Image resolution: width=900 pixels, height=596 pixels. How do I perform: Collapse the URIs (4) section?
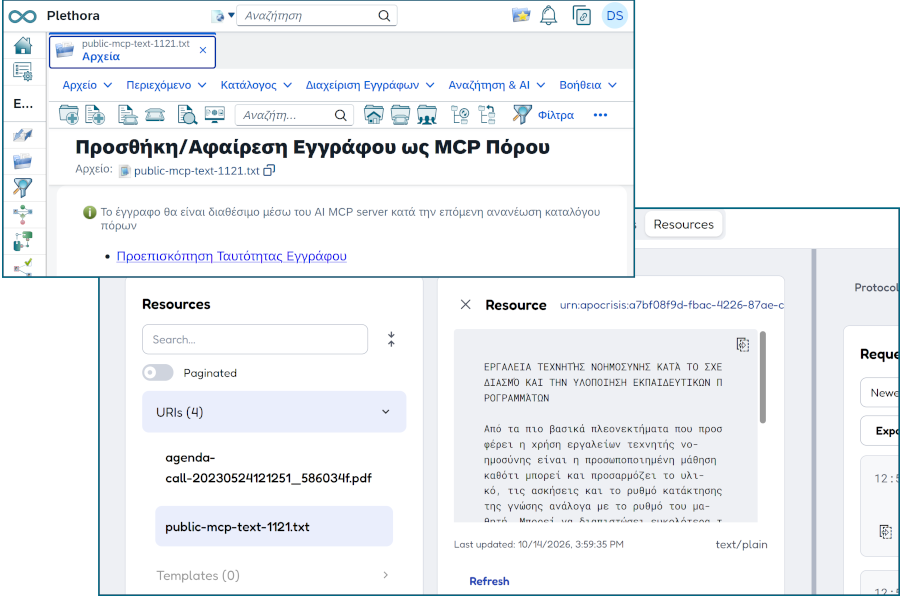pyautogui.click(x=274, y=412)
